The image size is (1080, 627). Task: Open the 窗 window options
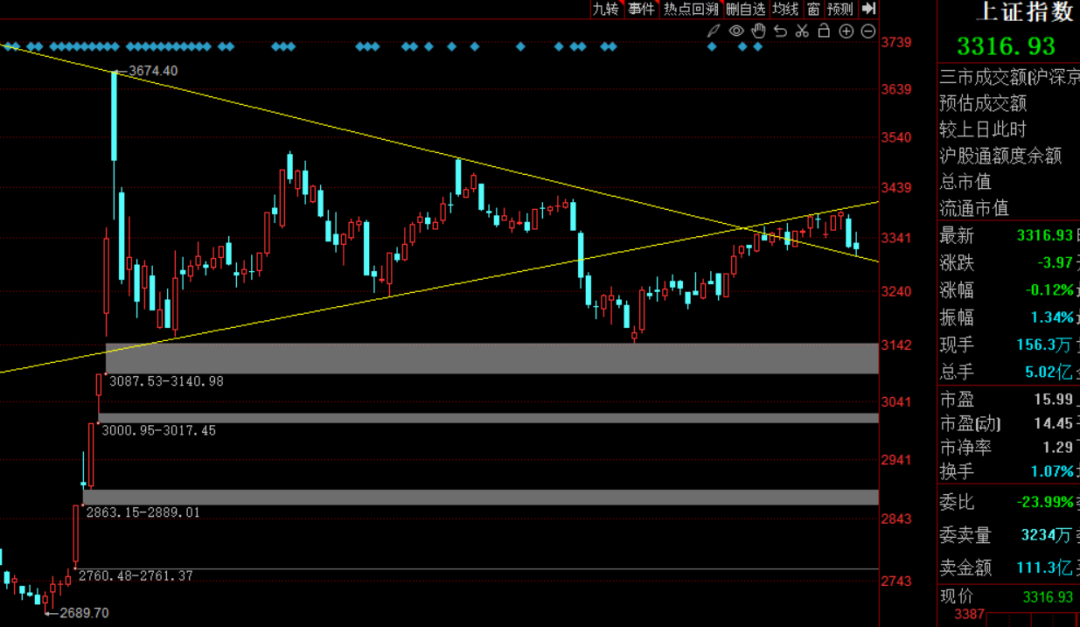(x=814, y=9)
